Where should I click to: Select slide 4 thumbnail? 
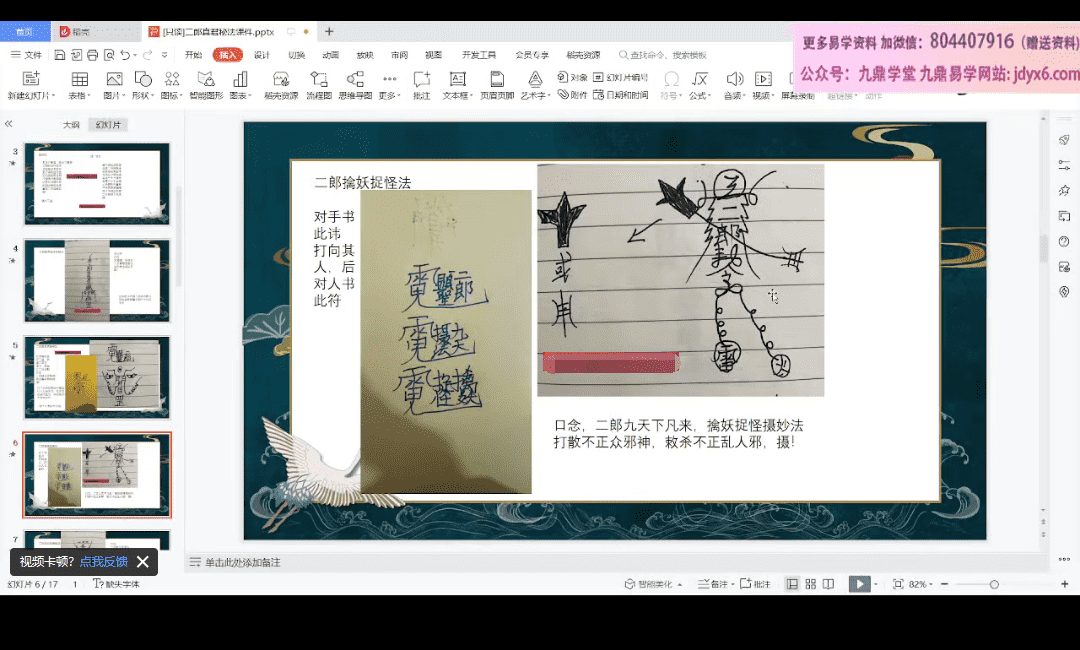[x=97, y=281]
